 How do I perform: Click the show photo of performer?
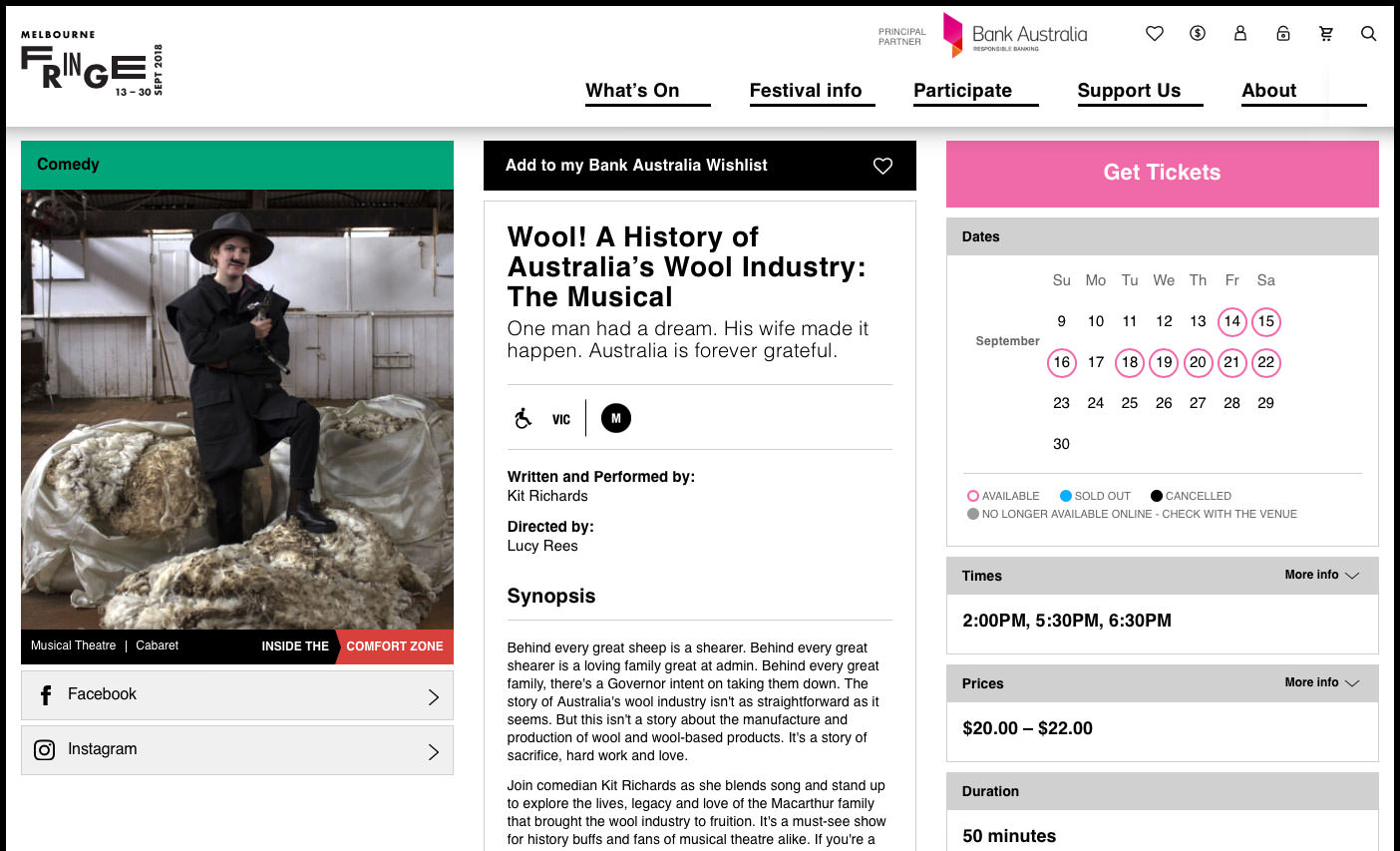(x=237, y=409)
